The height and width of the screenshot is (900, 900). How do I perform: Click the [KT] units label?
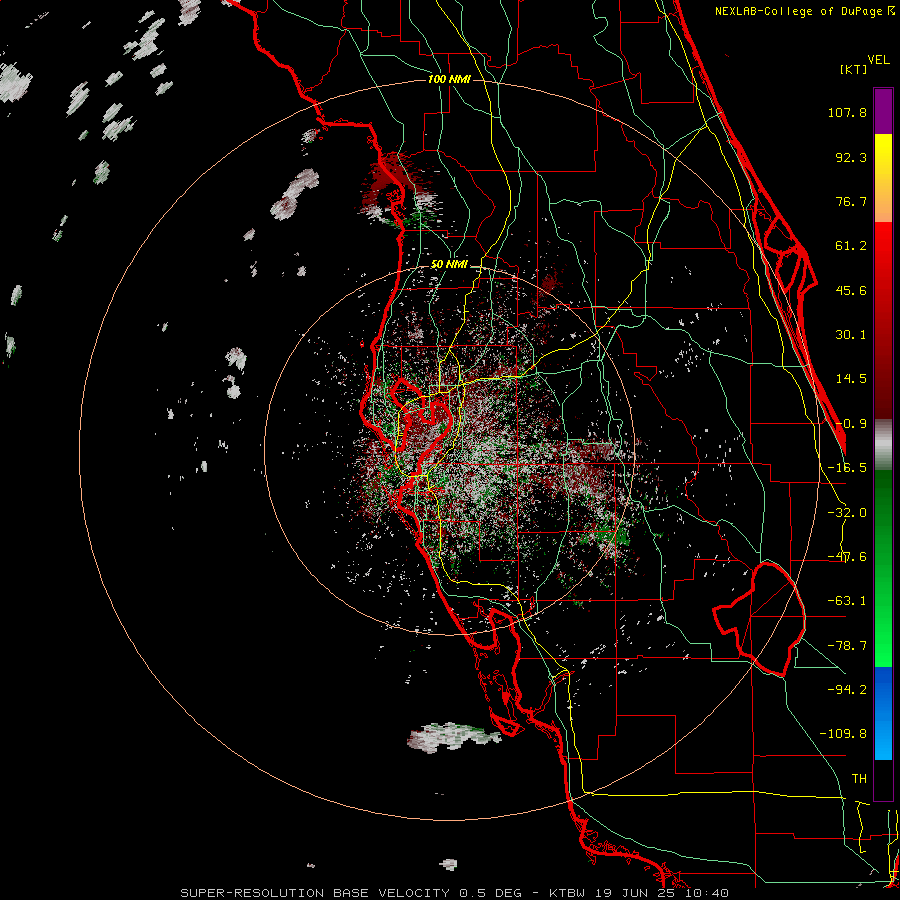pyautogui.click(x=853, y=69)
